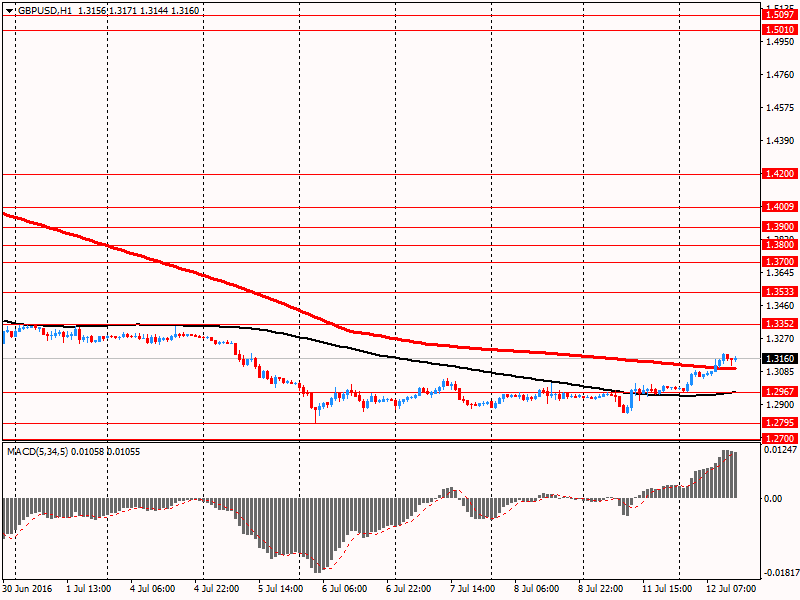Click the MACD scale value 0.01247
800x600 pixels.
pos(781,450)
